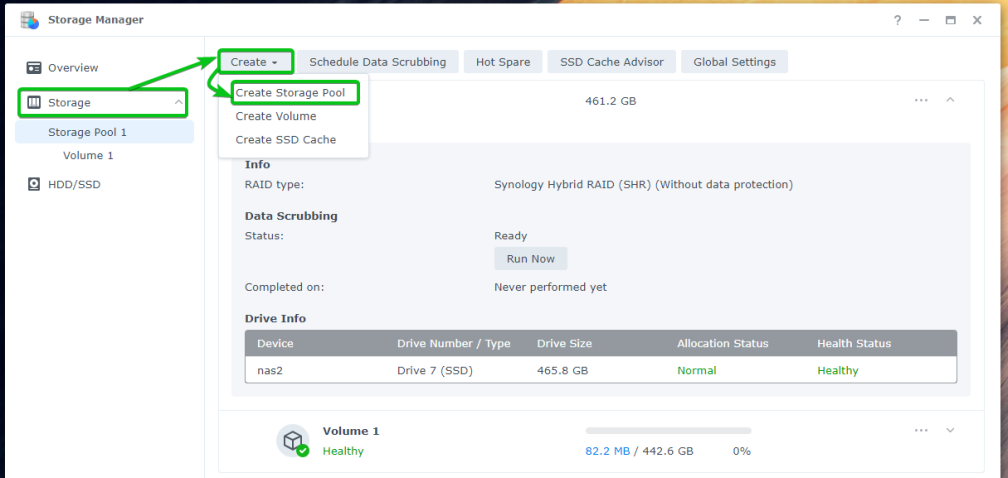Open the Create dropdown button

[x=255, y=62]
